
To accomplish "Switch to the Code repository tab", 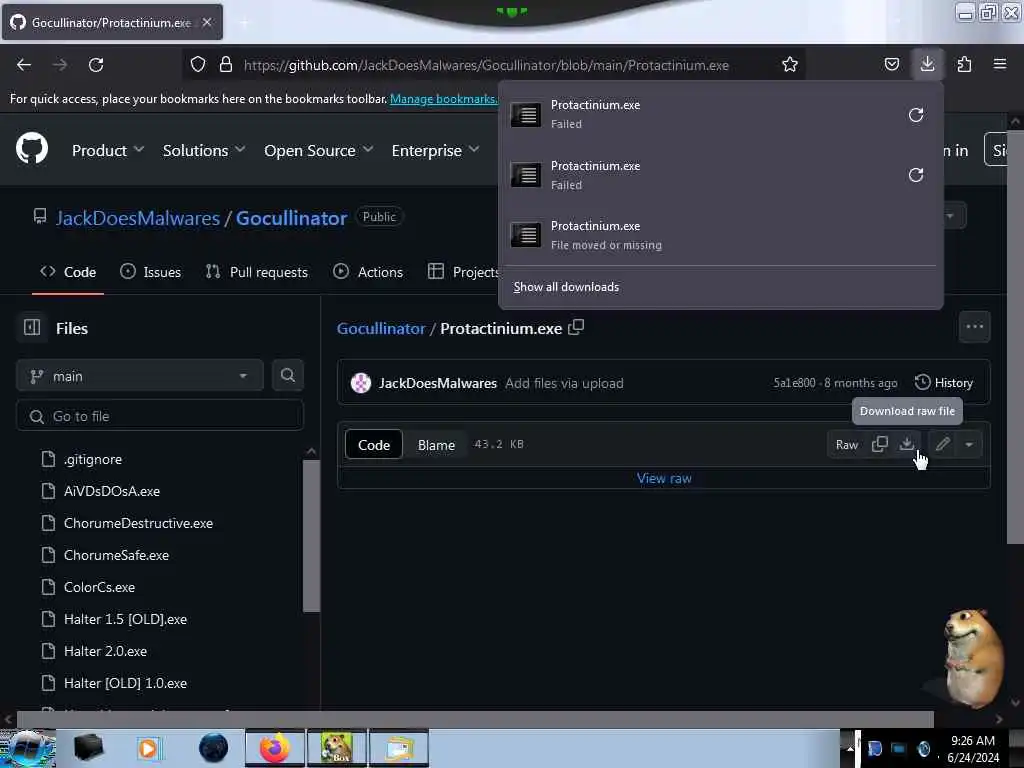I will point(68,272).
